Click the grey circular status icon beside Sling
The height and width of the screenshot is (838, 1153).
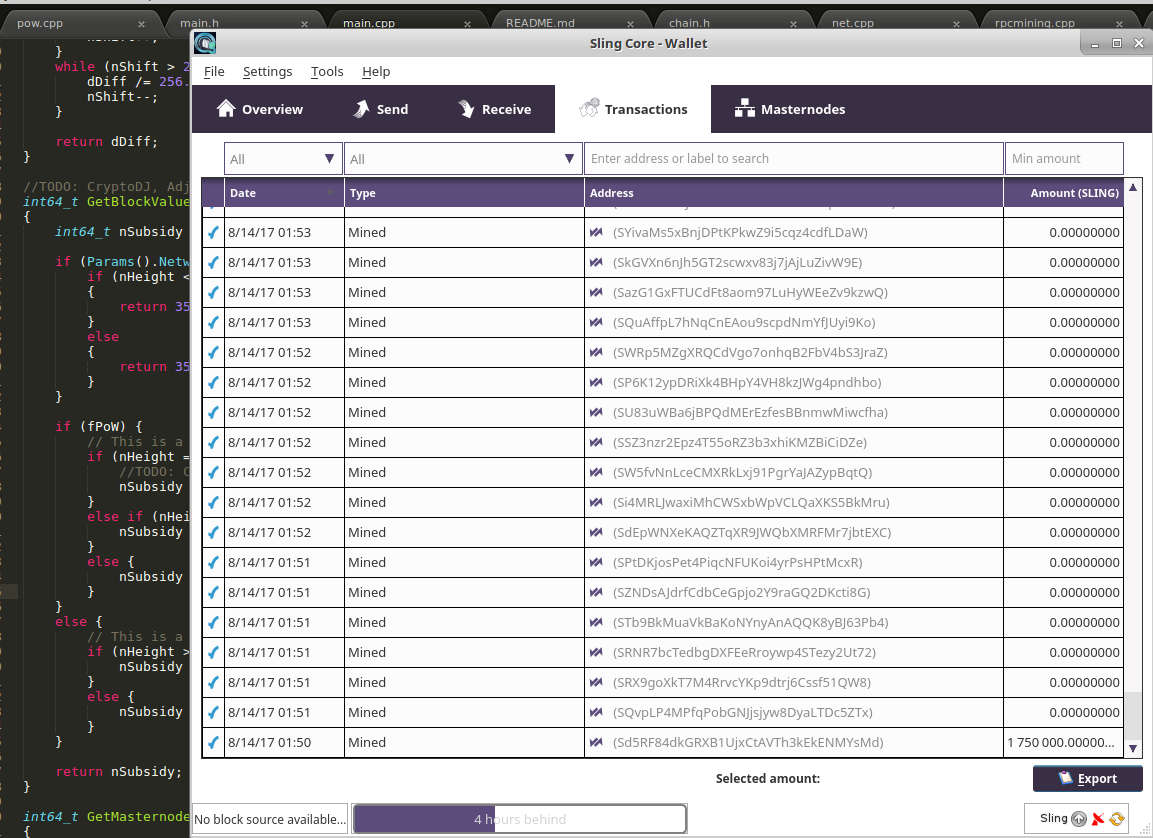click(x=1079, y=819)
